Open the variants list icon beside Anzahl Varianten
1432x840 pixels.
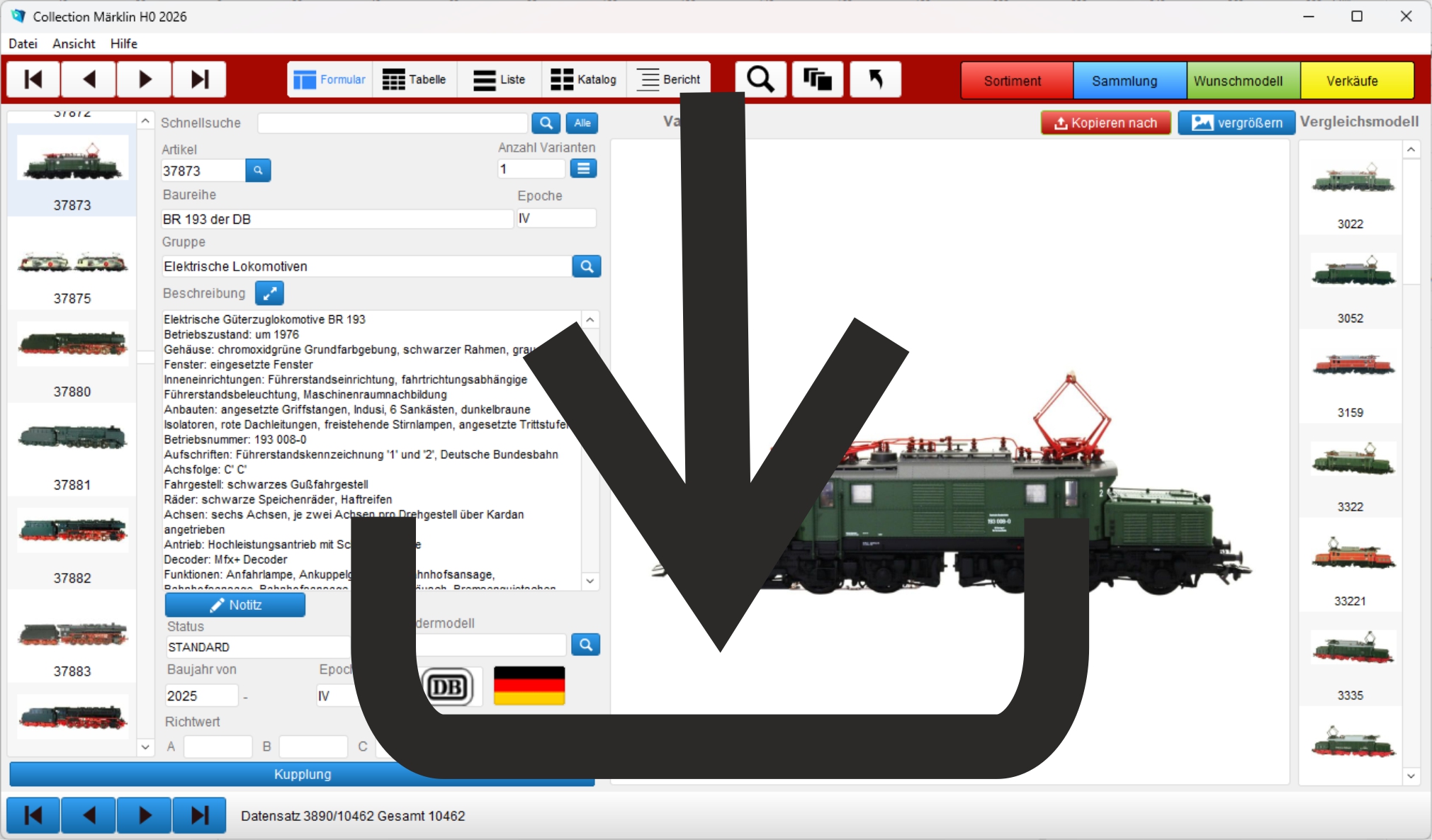click(583, 169)
